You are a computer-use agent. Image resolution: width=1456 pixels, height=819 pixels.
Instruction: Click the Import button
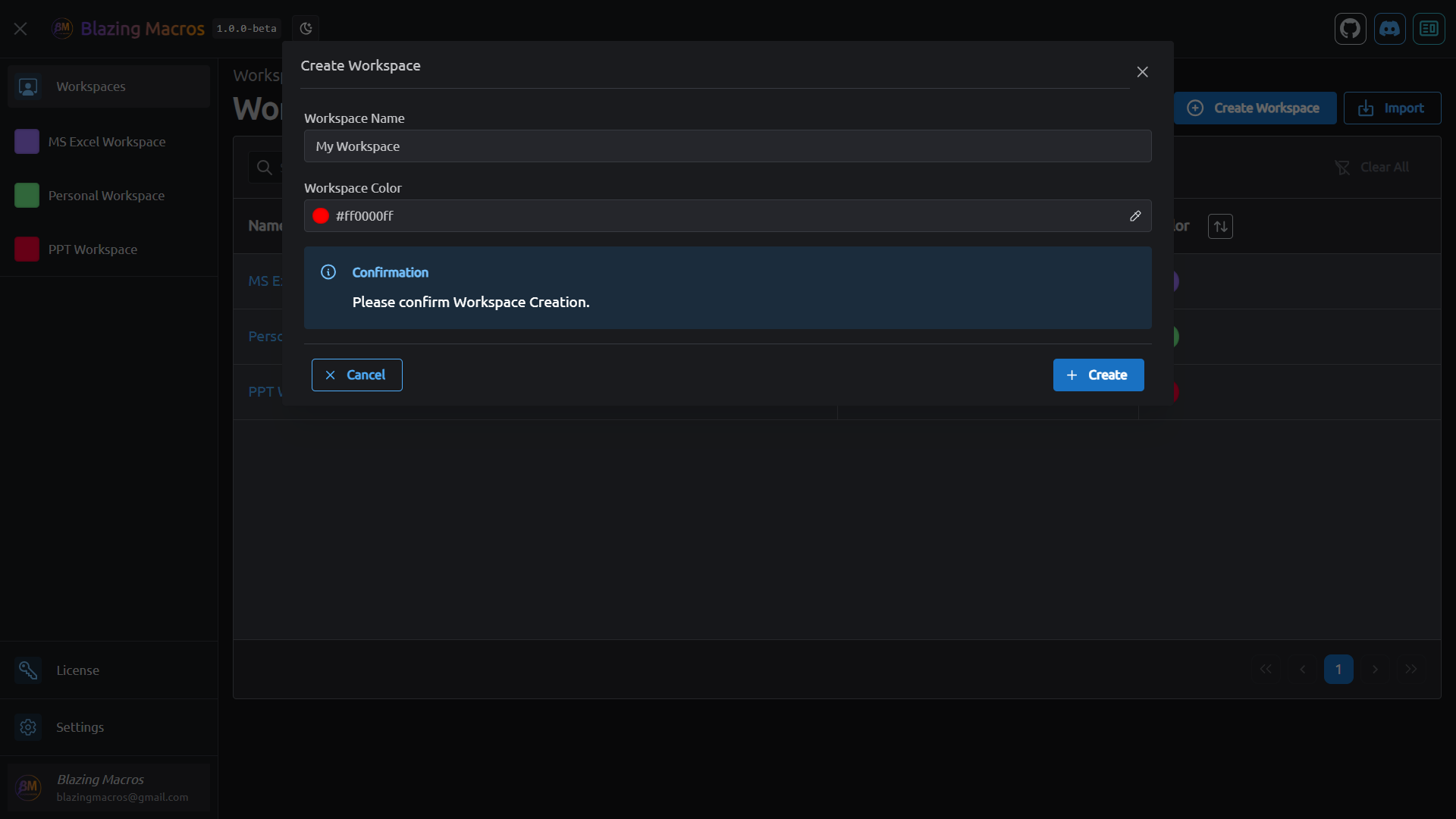[x=1392, y=108]
